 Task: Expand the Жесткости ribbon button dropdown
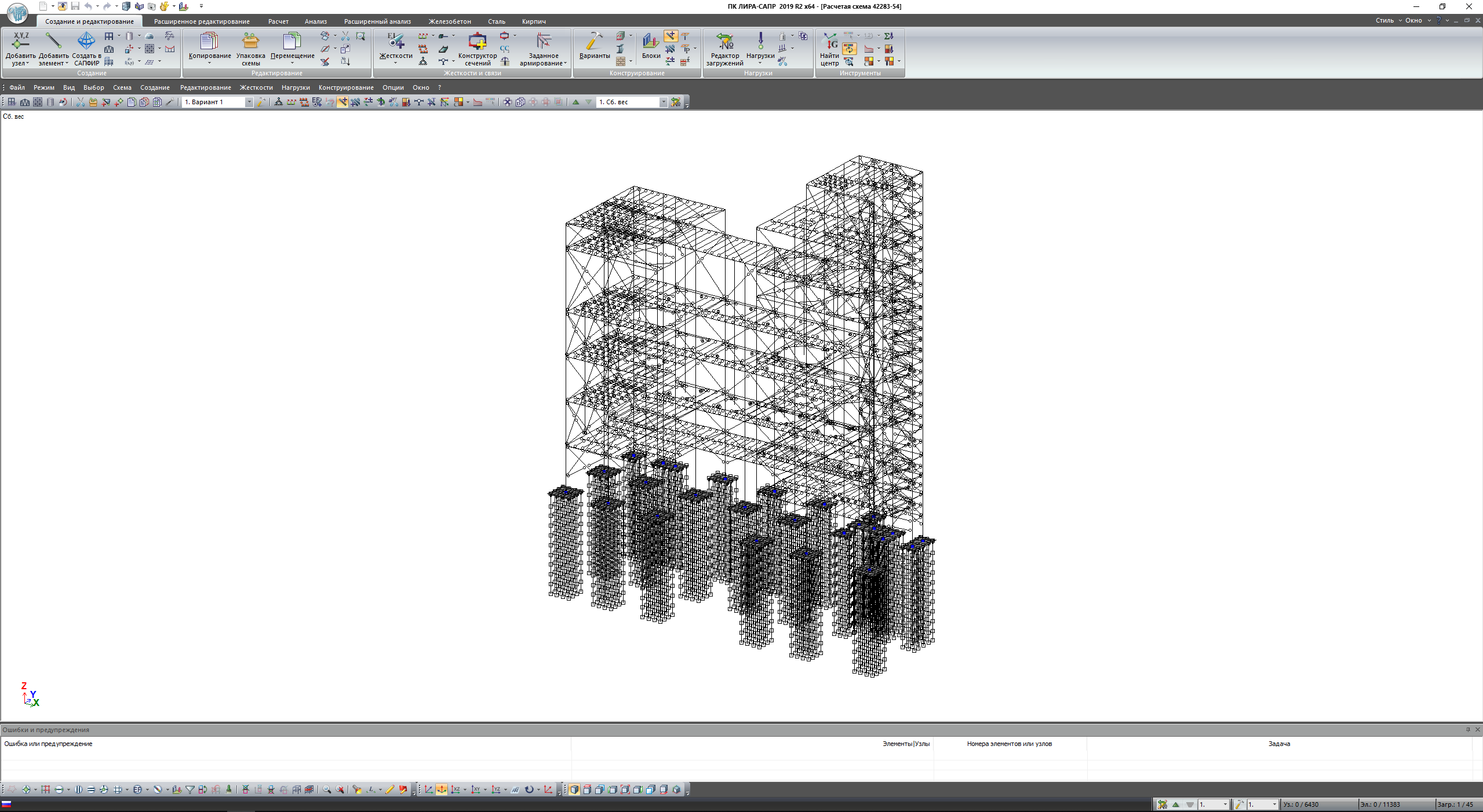[x=395, y=63]
